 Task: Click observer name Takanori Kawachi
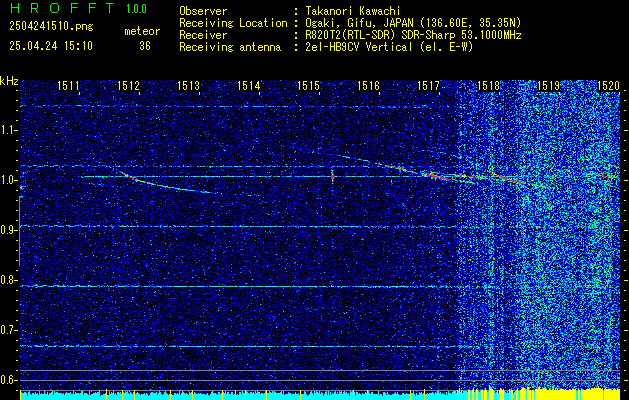coord(353,11)
